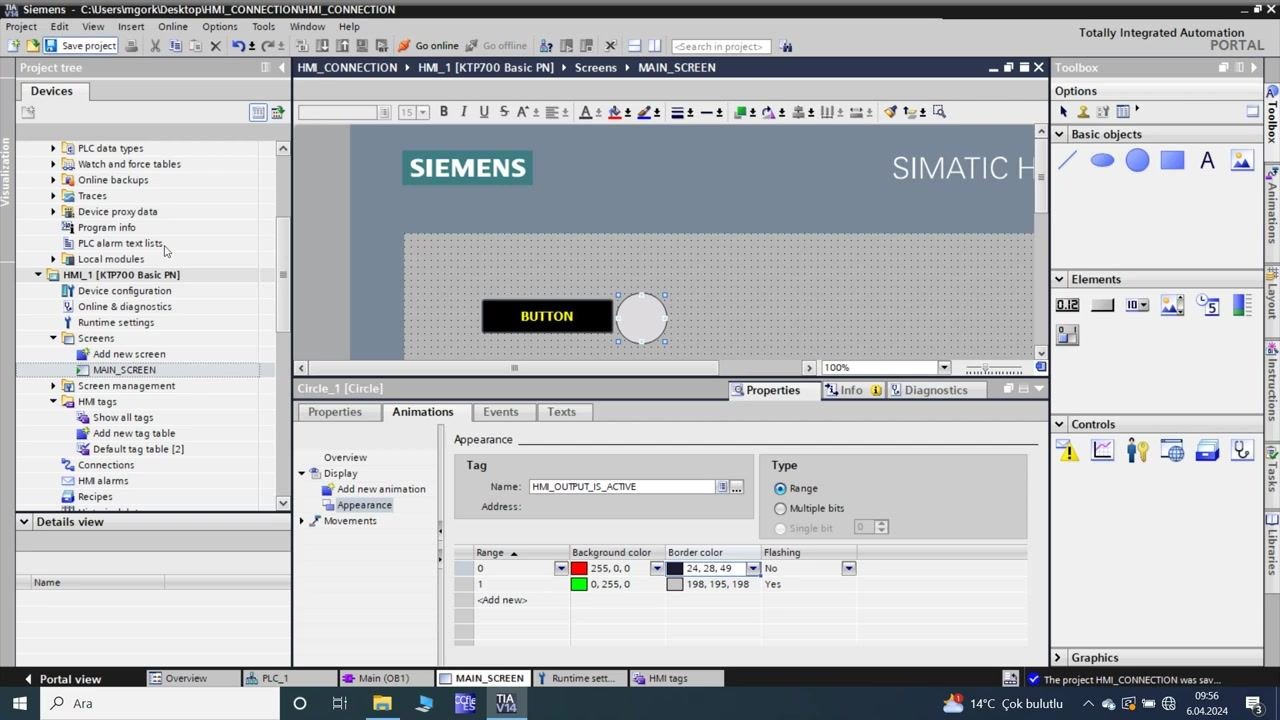1280x720 pixels.
Task: Select the Line tool in Basic objects
Action: coord(1067,160)
